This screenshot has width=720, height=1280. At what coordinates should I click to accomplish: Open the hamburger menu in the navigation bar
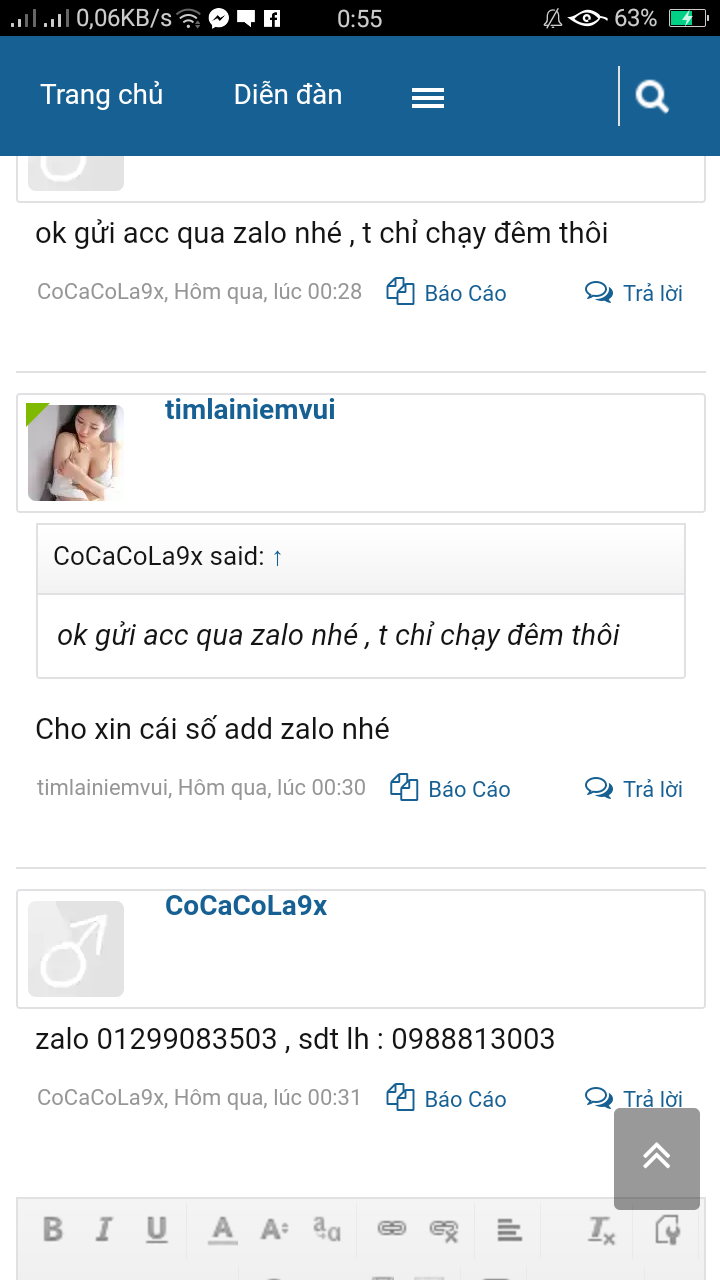428,96
